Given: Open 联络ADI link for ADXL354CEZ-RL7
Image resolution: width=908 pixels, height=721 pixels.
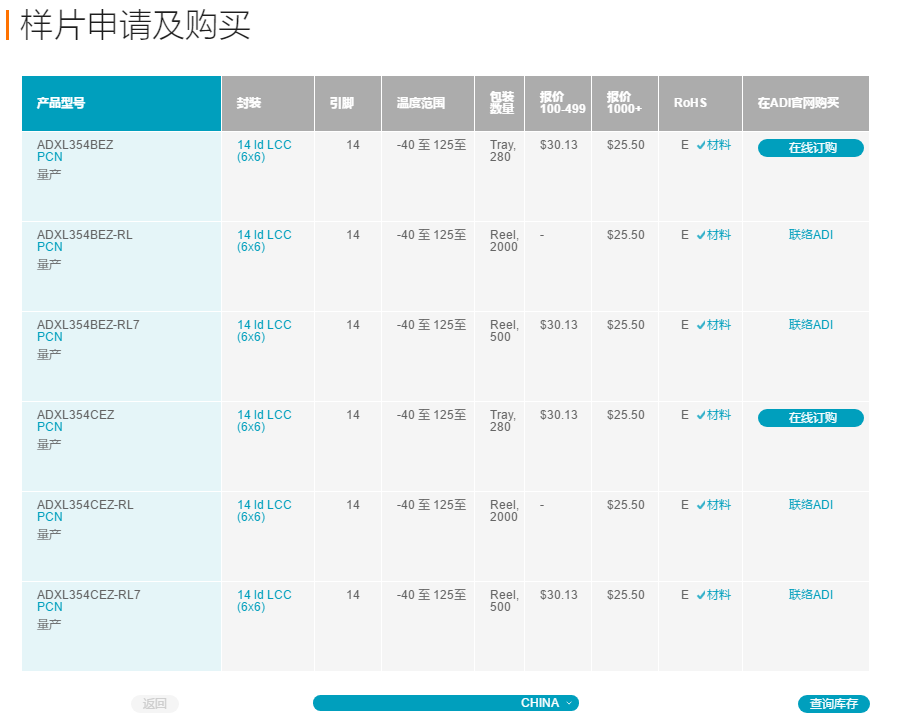Looking at the screenshot, I should [811, 594].
